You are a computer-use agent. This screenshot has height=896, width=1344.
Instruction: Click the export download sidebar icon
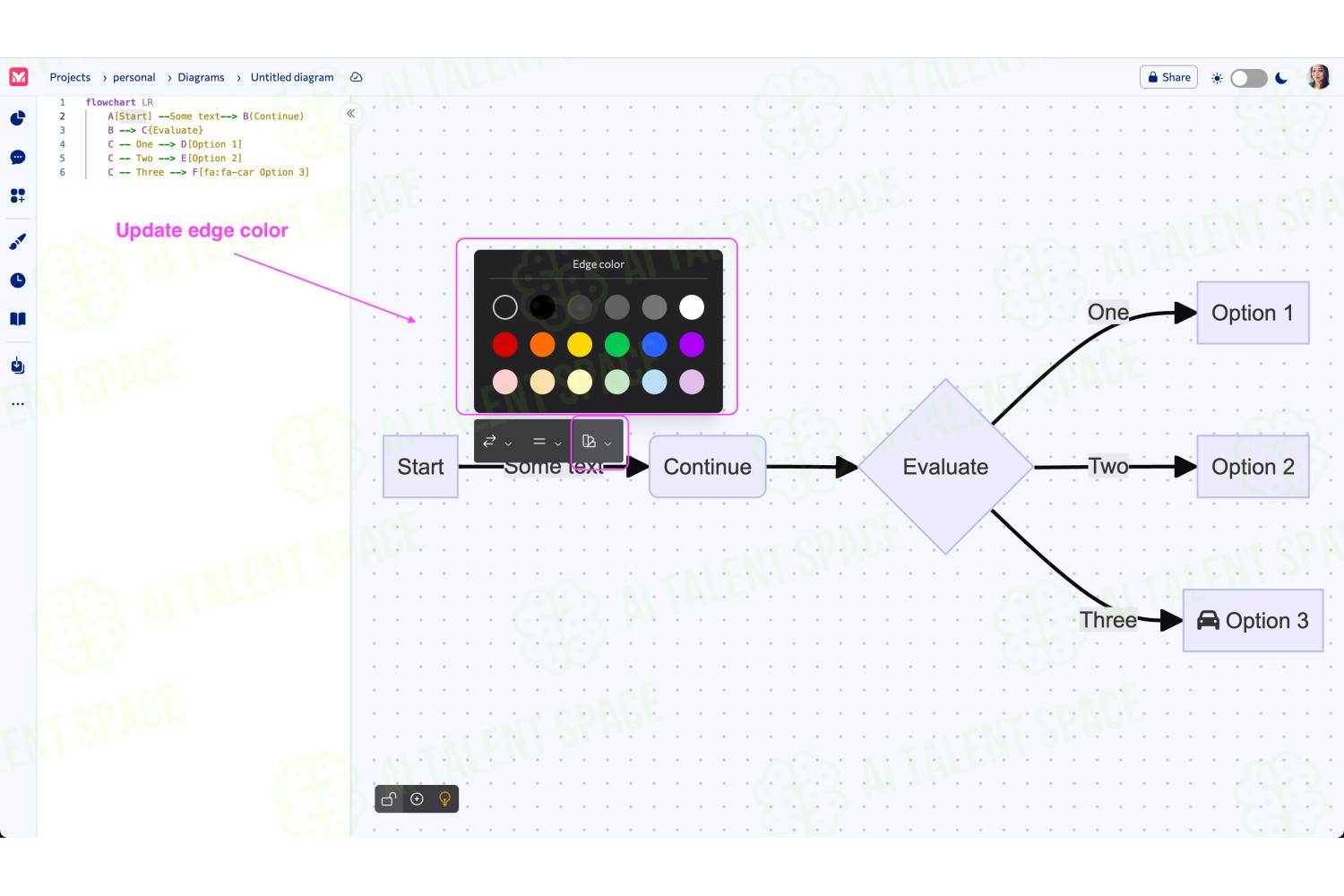[18, 366]
